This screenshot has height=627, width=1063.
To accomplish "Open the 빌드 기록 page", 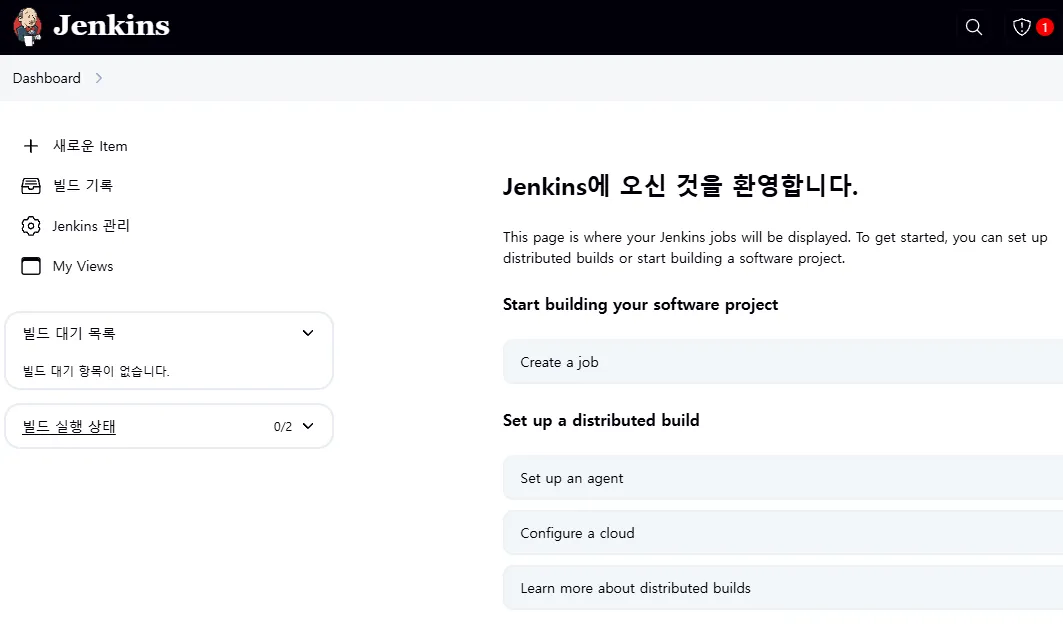I will pos(83,186).
